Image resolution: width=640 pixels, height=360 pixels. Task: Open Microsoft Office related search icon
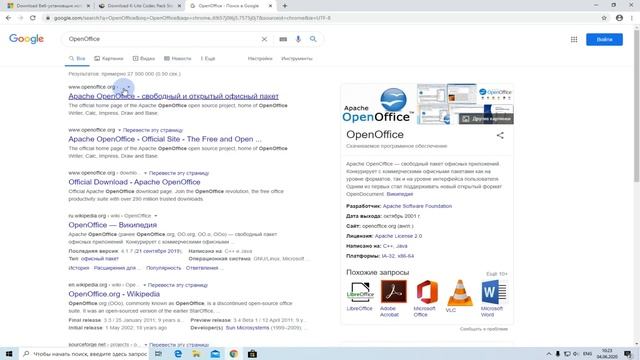tap(427, 292)
